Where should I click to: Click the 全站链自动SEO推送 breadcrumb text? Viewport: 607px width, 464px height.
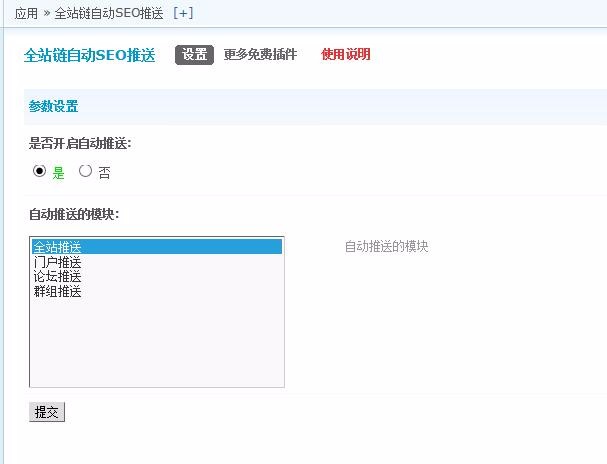(109, 14)
